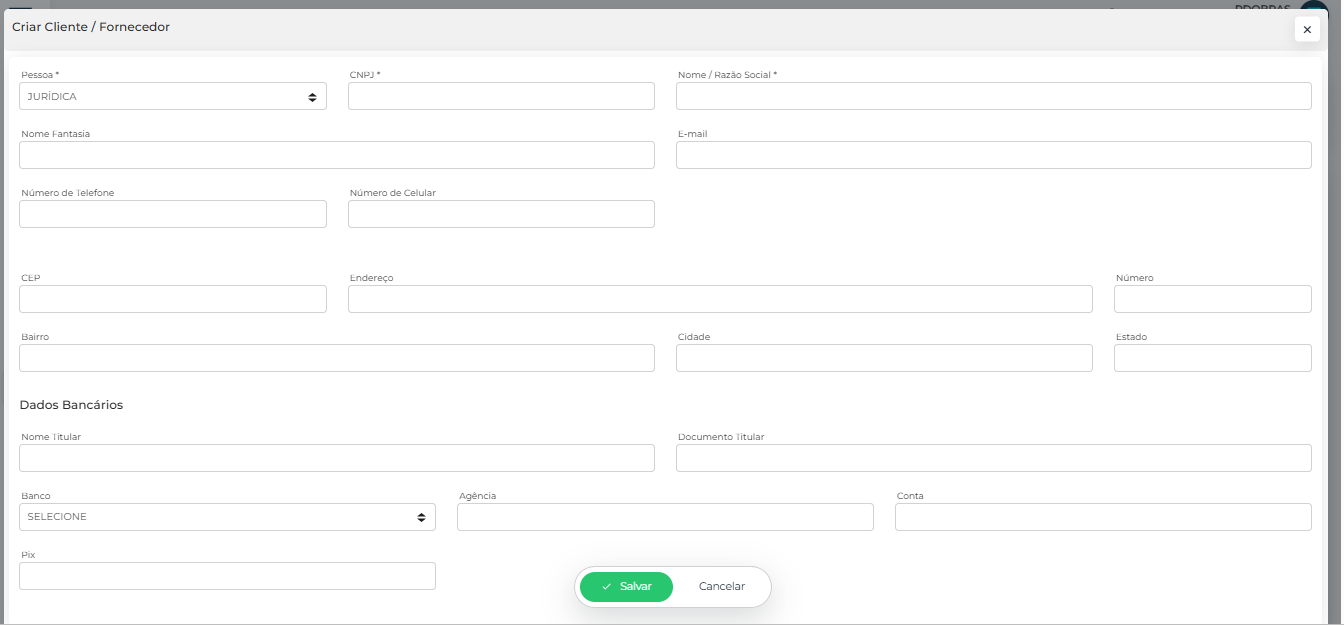Image resolution: width=1344 pixels, height=625 pixels.
Task: Focus the CNPJ input field
Action: point(501,97)
